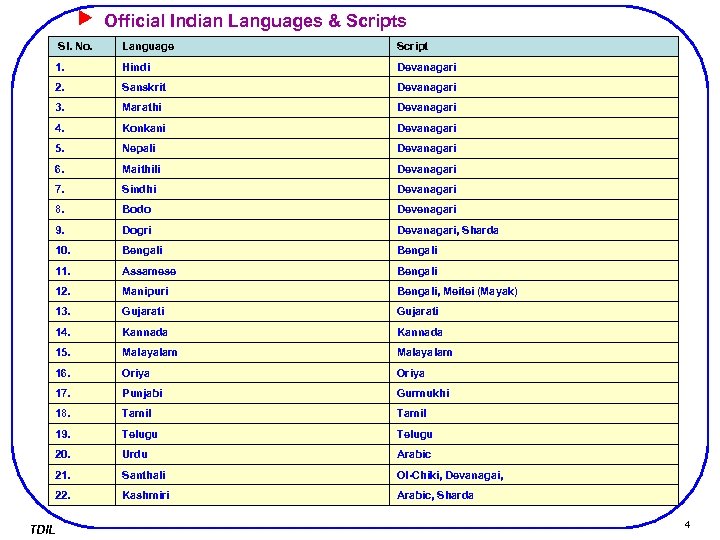Click the Devanagari script cell for Sindhi

point(534,189)
